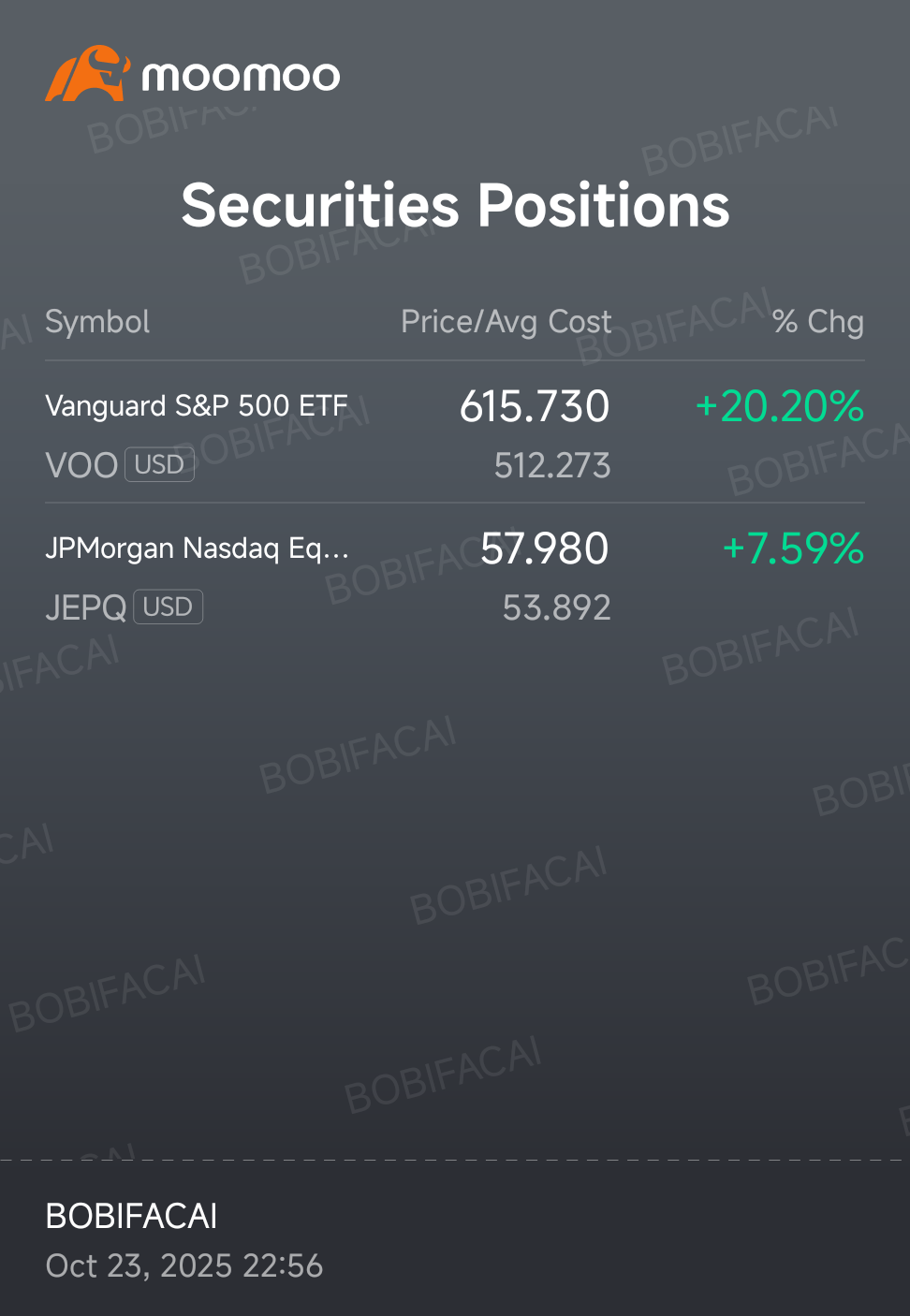Click JEPQ current price 57.980
This screenshot has height=1316, width=910.
click(544, 548)
